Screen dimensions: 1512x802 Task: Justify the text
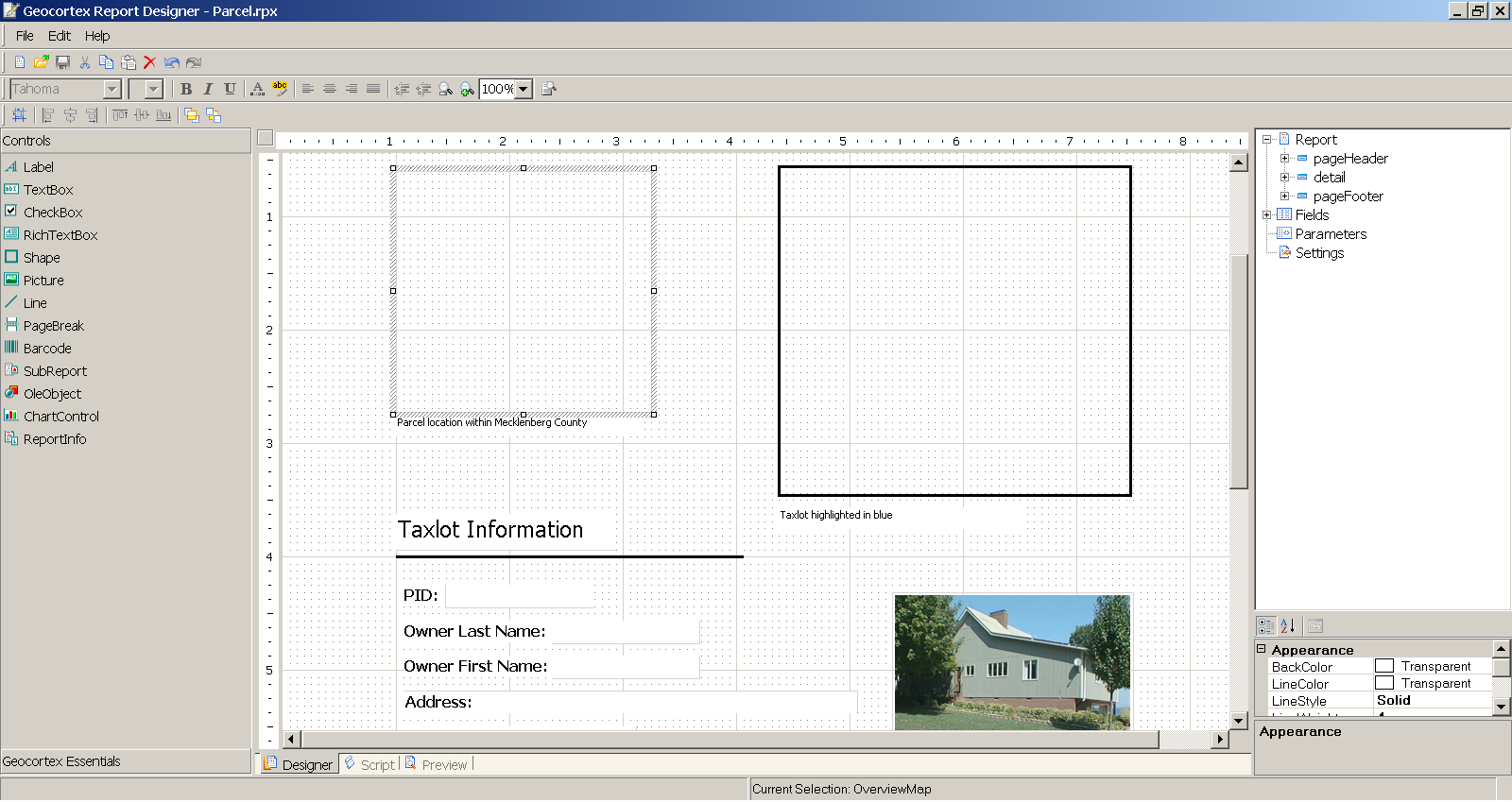[x=373, y=89]
